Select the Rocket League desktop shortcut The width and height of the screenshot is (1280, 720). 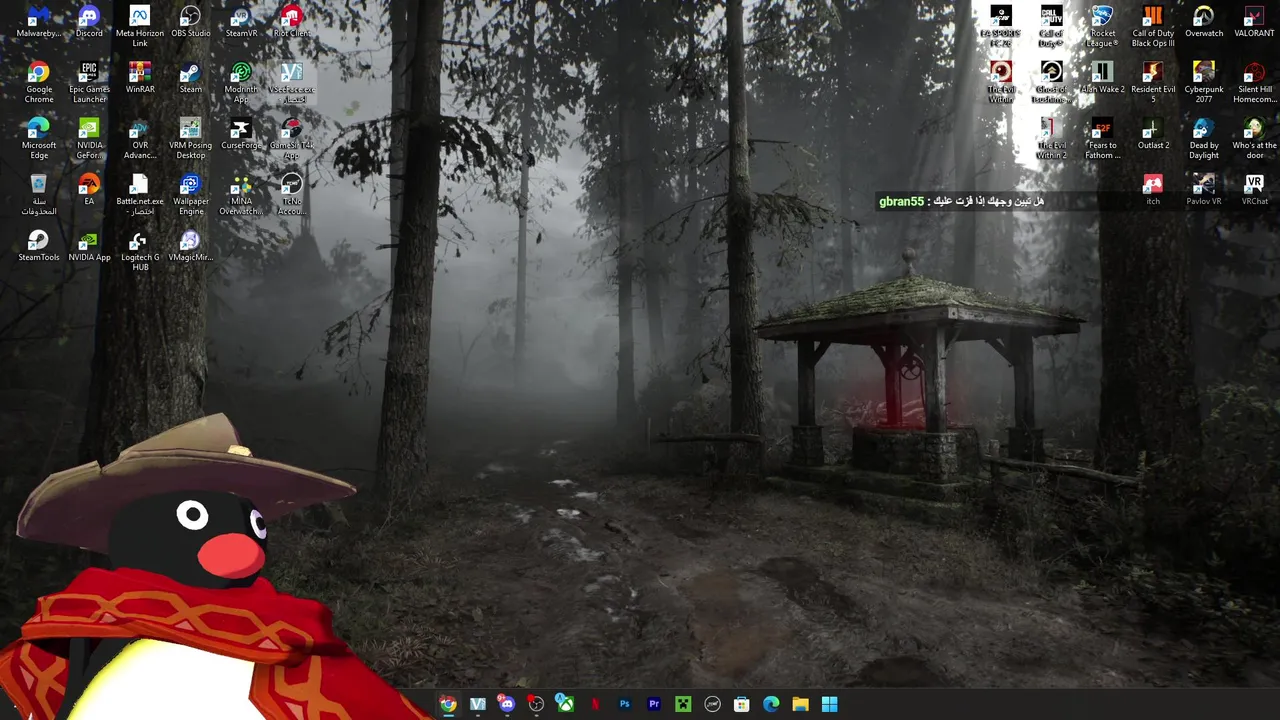pos(1102,27)
